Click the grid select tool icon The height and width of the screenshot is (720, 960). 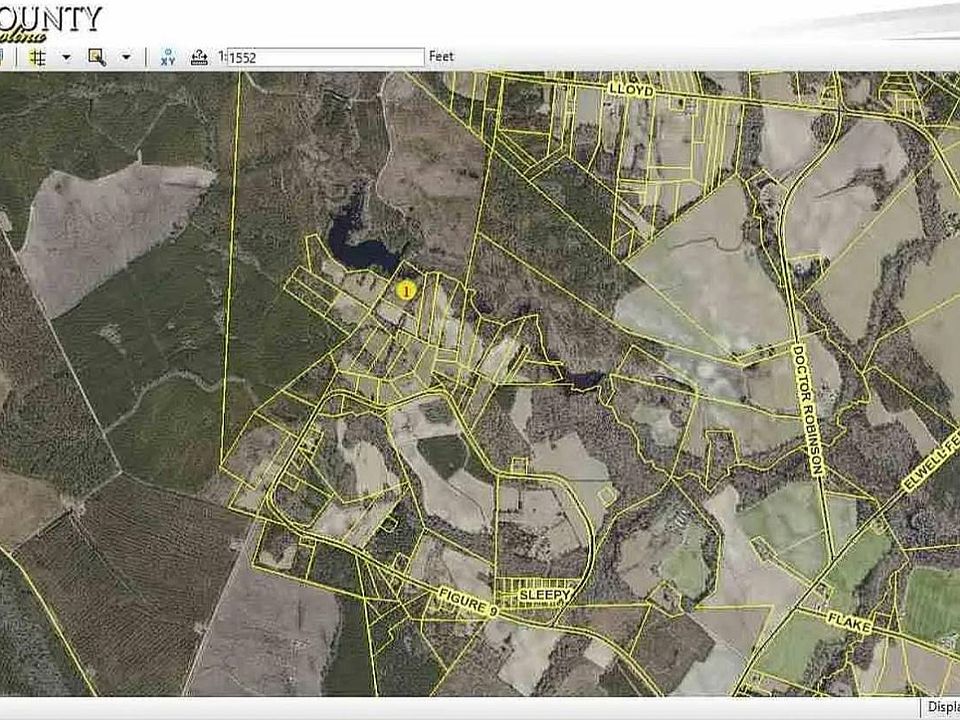point(38,58)
